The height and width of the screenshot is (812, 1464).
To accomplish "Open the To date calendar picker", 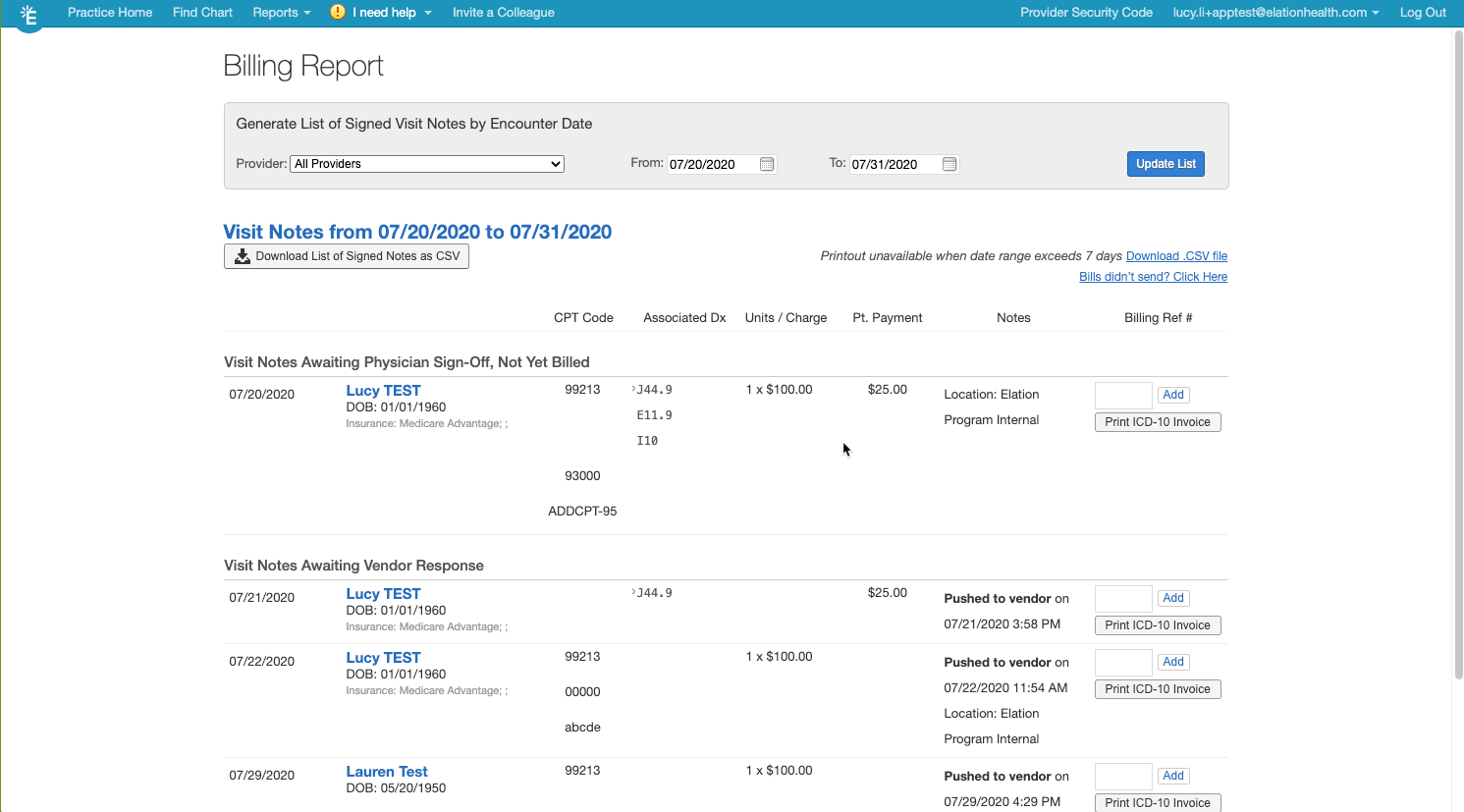I will pyautogui.click(x=949, y=164).
